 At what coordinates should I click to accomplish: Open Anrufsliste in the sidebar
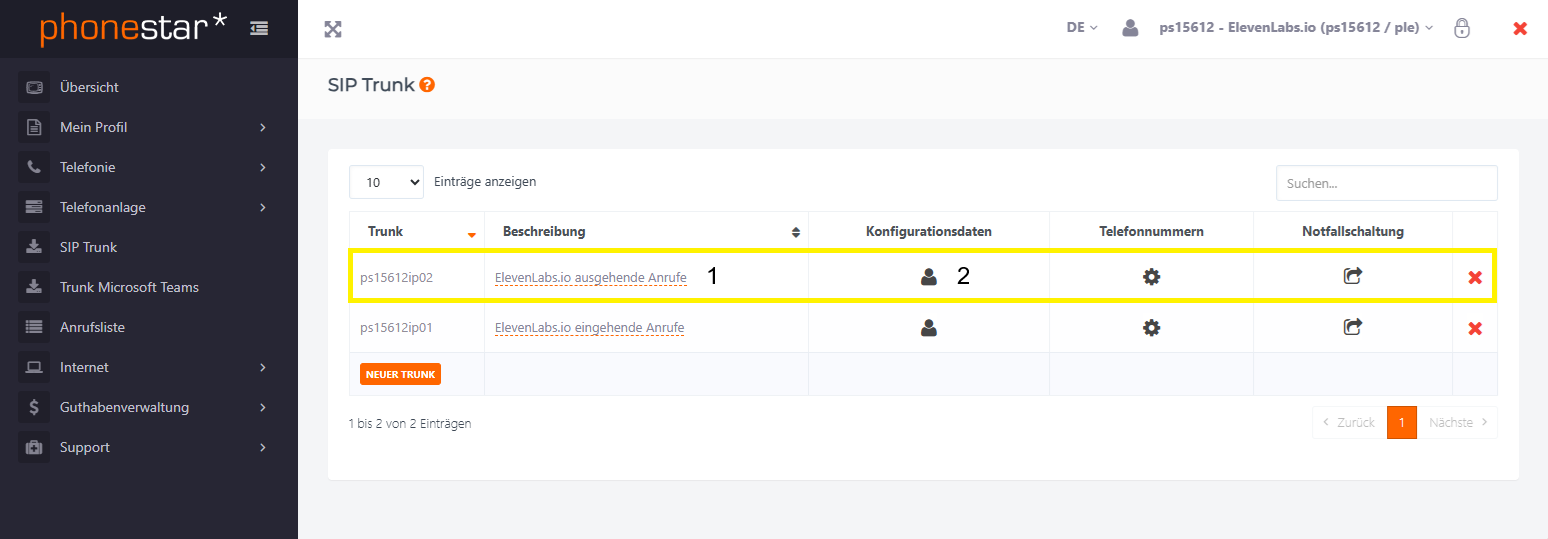pos(92,327)
